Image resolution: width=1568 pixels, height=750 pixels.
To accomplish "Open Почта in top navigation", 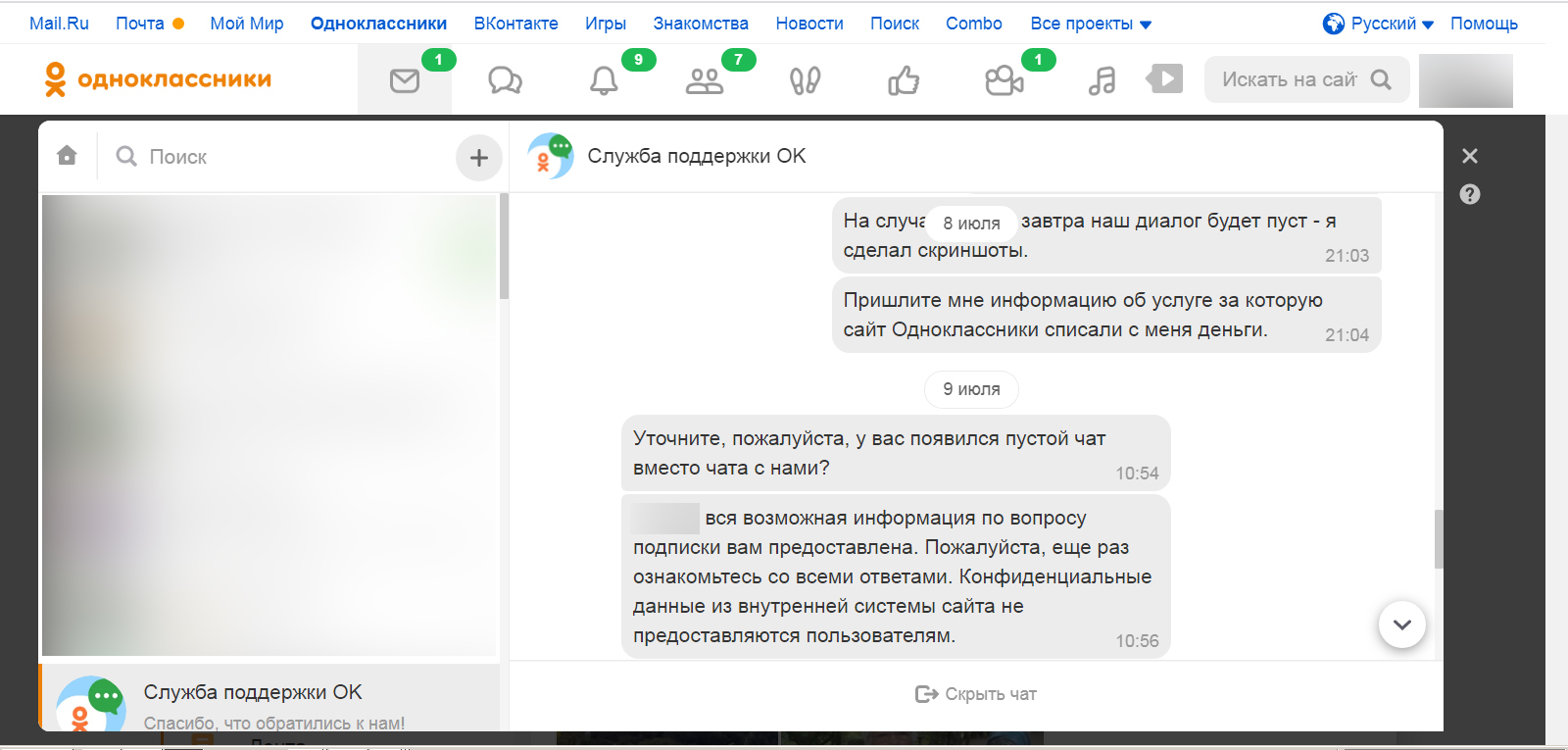I will point(140,24).
